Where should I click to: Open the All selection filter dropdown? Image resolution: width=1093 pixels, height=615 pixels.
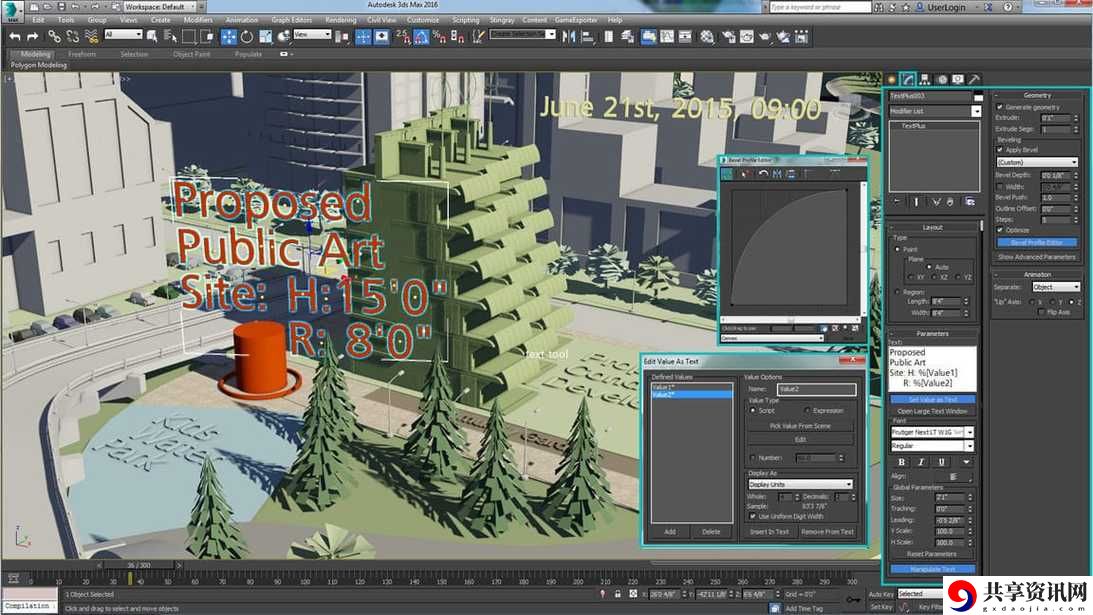click(x=123, y=34)
